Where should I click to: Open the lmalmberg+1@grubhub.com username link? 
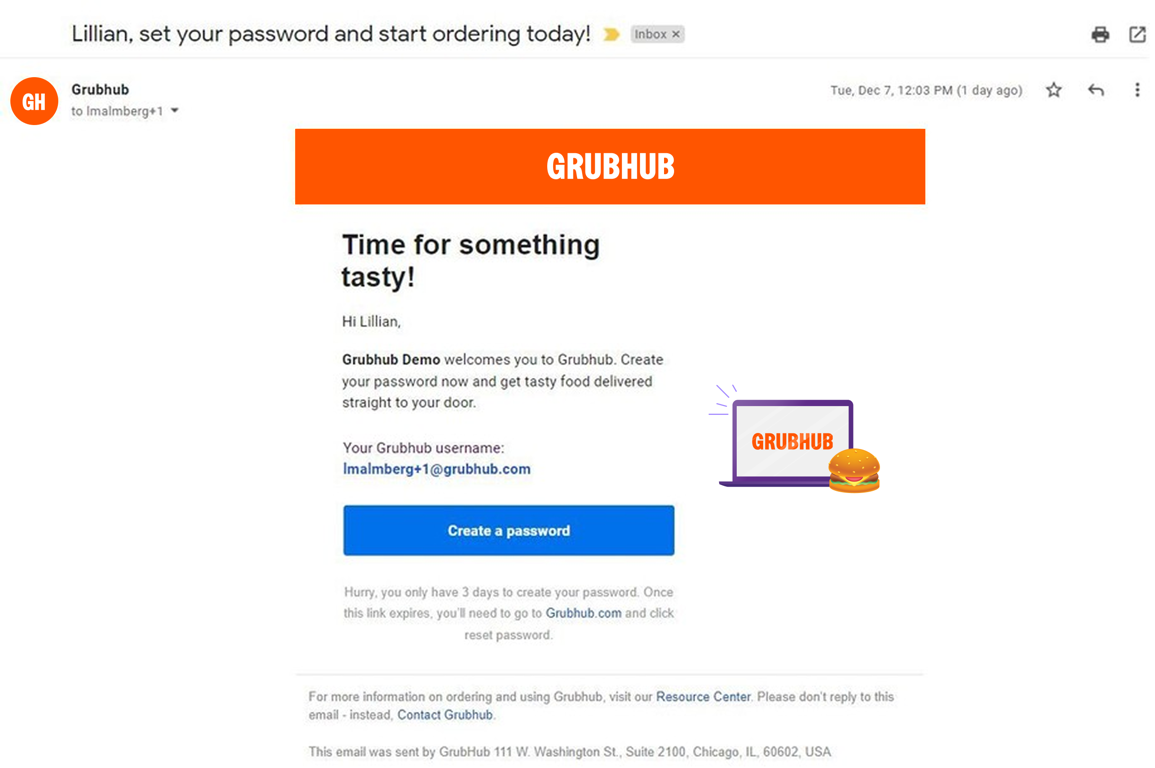[436, 469]
